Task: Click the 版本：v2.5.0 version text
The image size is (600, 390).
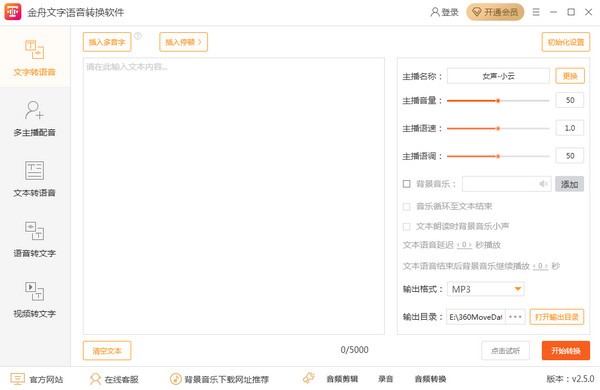Action: coord(570,379)
